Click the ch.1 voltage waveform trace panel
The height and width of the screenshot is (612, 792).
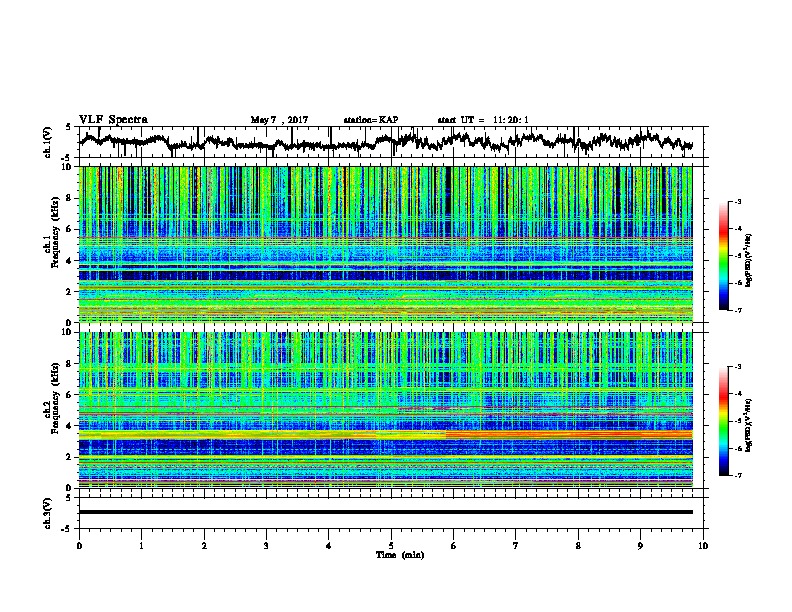pyautogui.click(x=393, y=142)
